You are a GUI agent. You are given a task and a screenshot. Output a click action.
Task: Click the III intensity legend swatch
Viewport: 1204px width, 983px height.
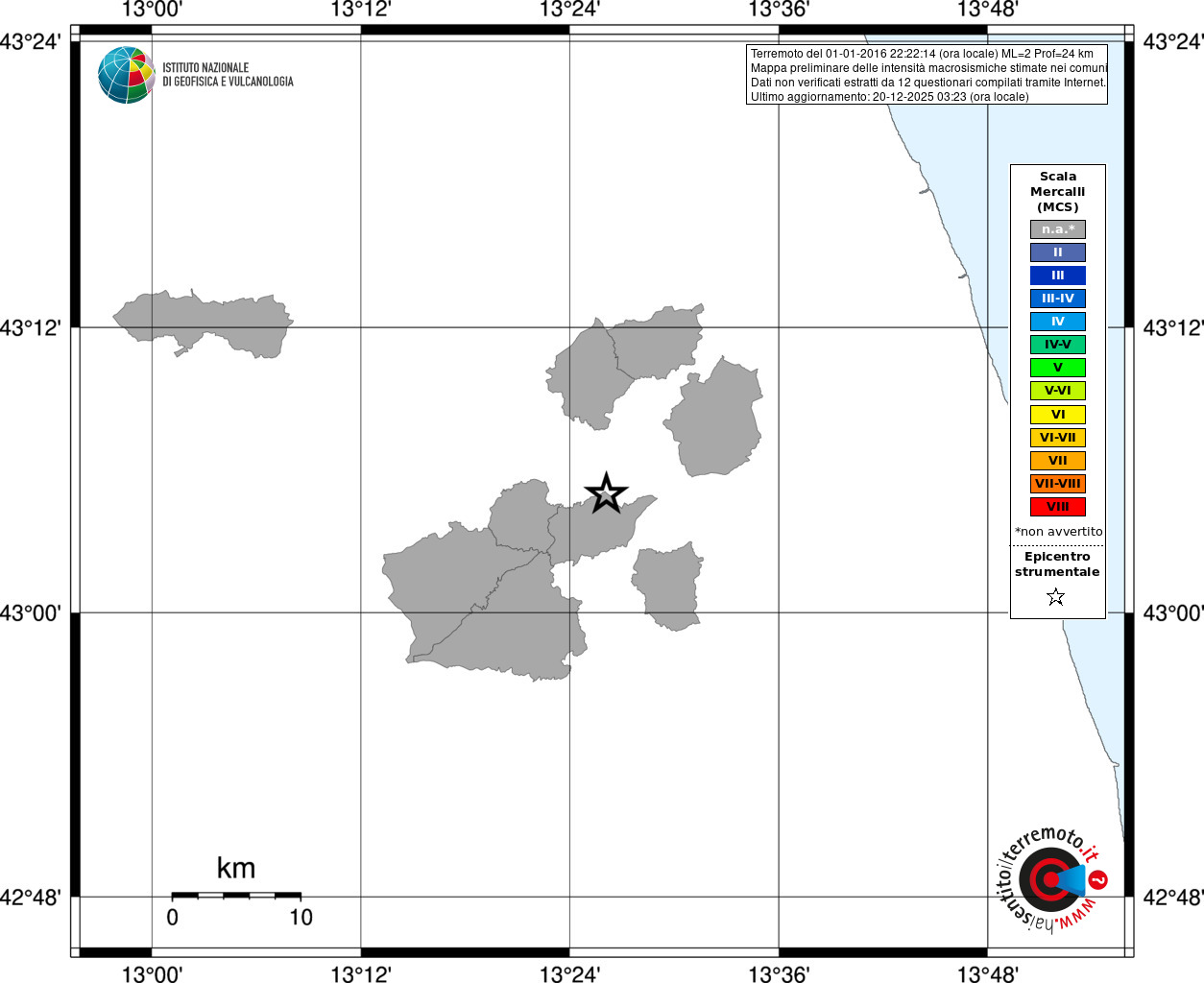click(1058, 276)
